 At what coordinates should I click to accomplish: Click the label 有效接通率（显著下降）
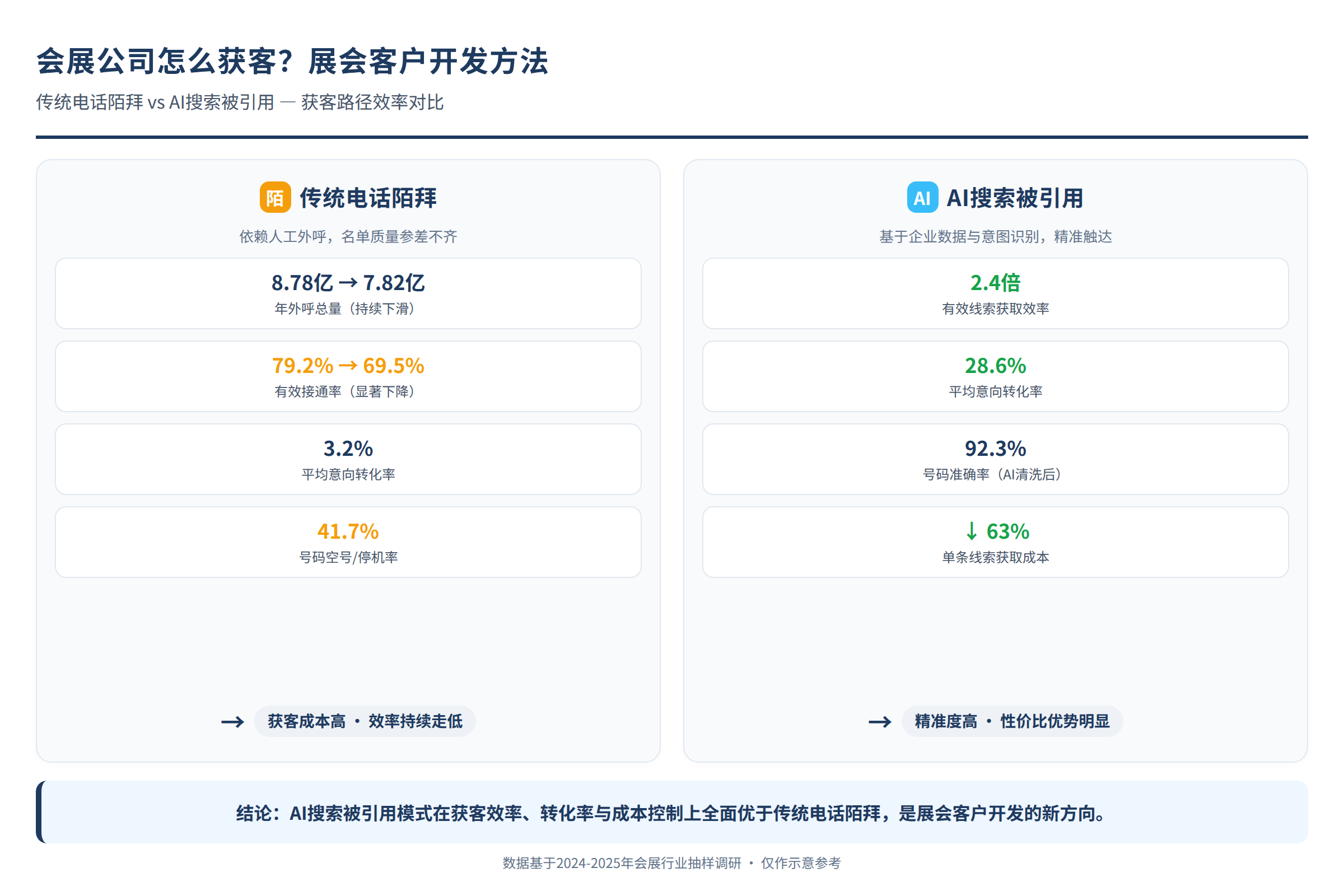[x=348, y=391]
